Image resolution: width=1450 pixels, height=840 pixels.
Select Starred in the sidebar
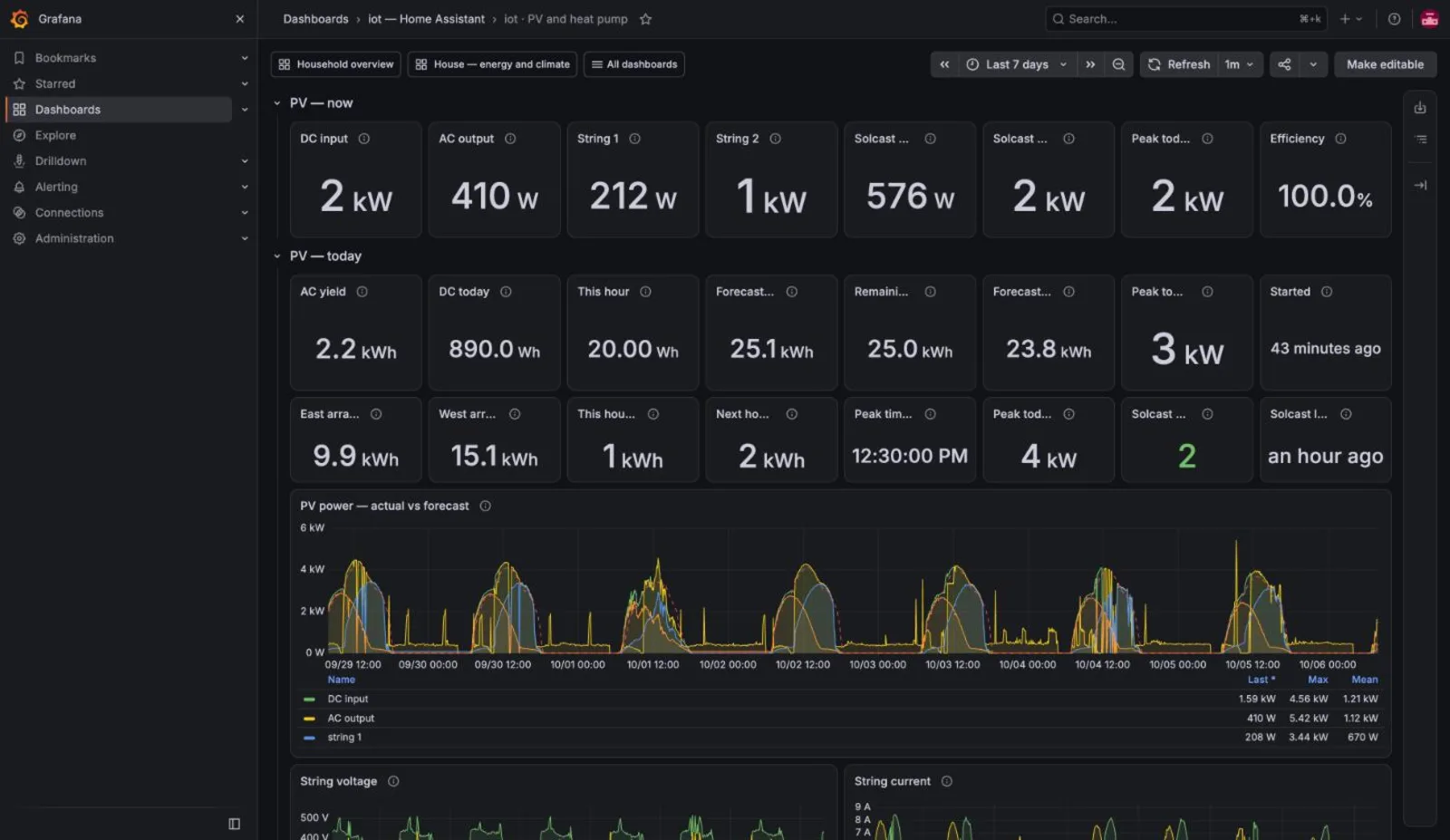click(55, 83)
